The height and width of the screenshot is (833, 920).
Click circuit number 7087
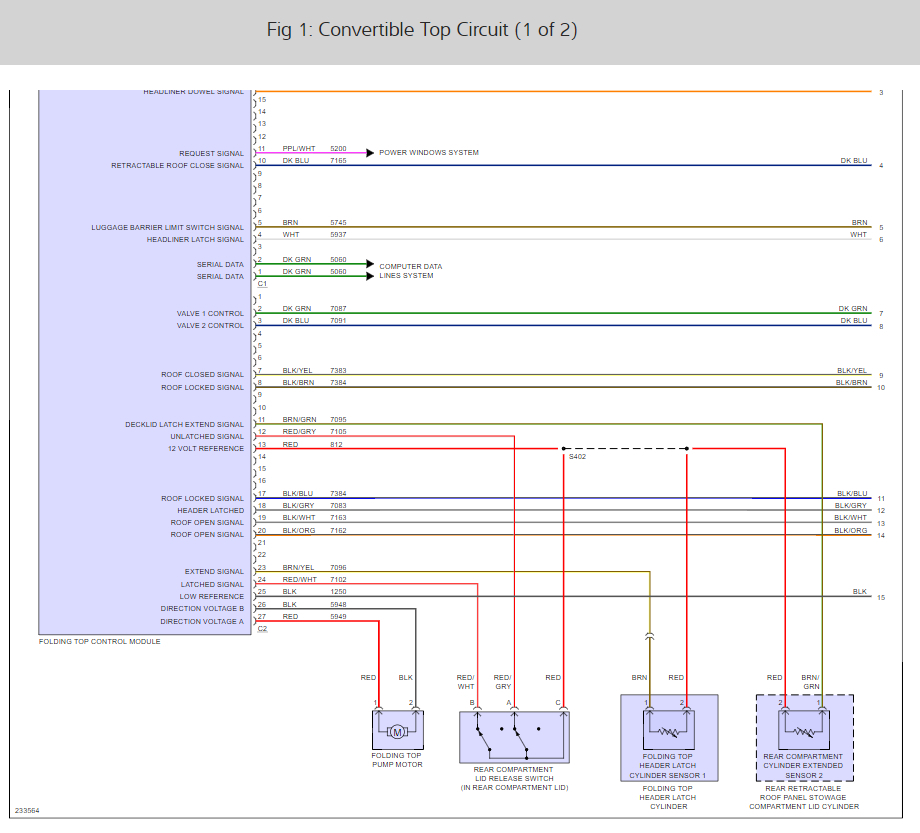(339, 309)
